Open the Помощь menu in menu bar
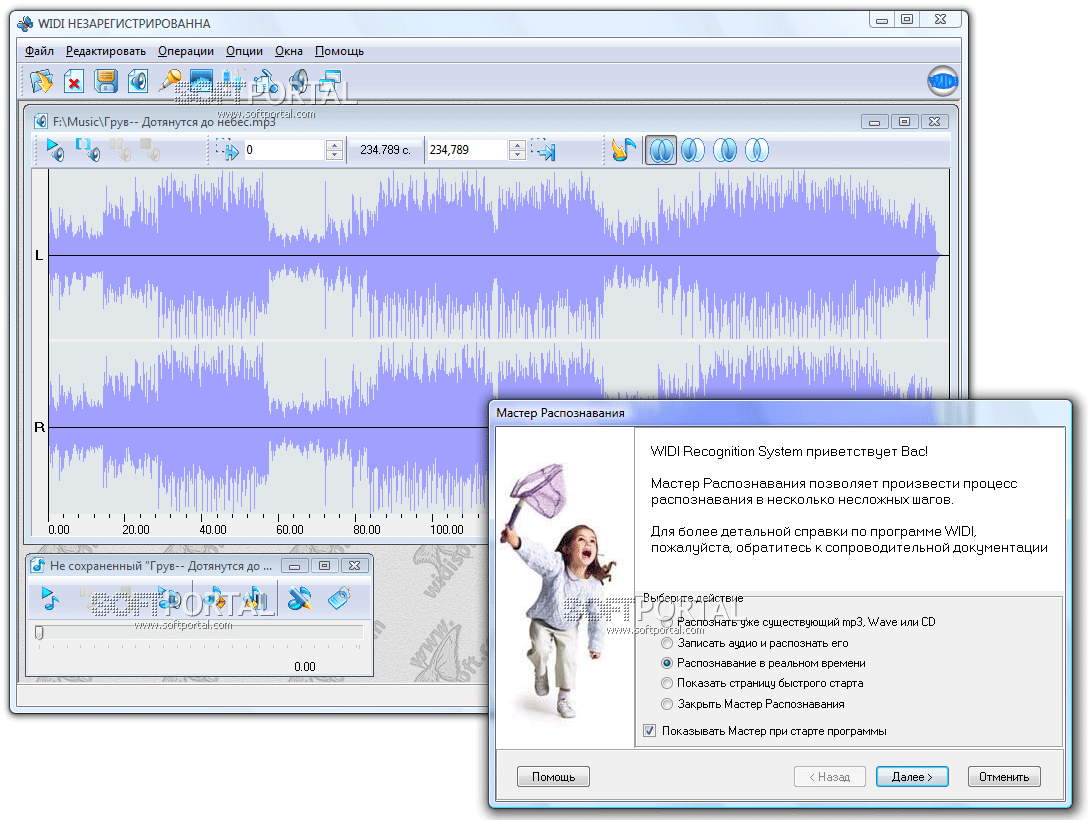This screenshot has width=1088, height=820. (x=339, y=51)
